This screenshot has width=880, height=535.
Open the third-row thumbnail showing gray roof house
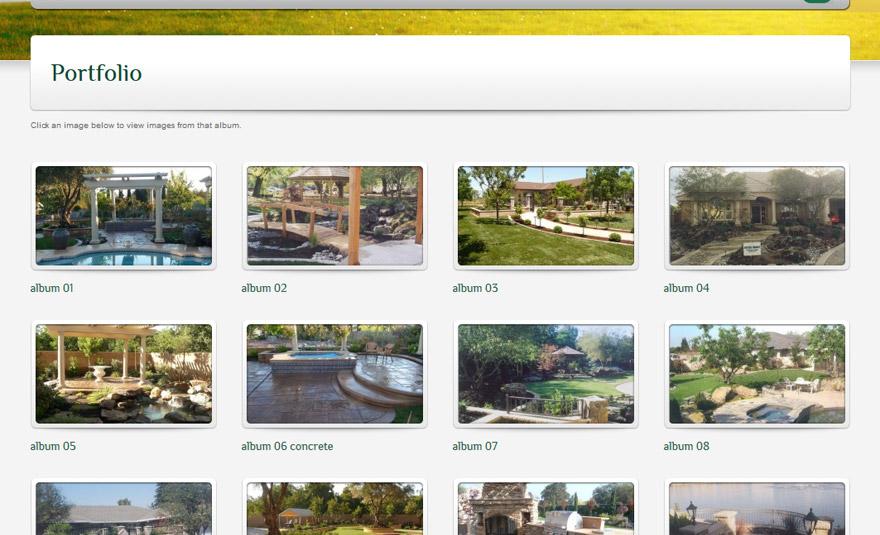tap(123, 509)
